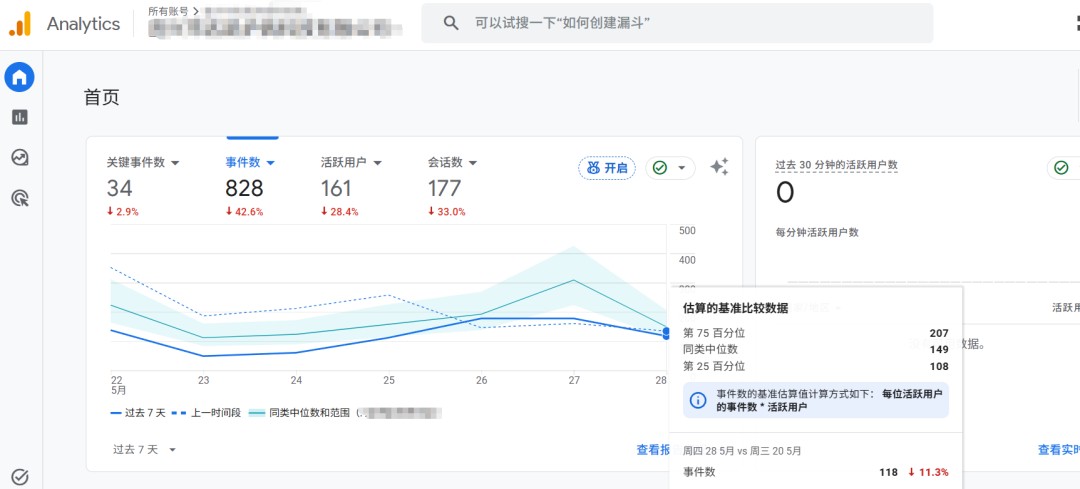Open the Explore icon in sidebar
Image resolution: width=1080 pixels, height=489 pixels.
tap(20, 158)
